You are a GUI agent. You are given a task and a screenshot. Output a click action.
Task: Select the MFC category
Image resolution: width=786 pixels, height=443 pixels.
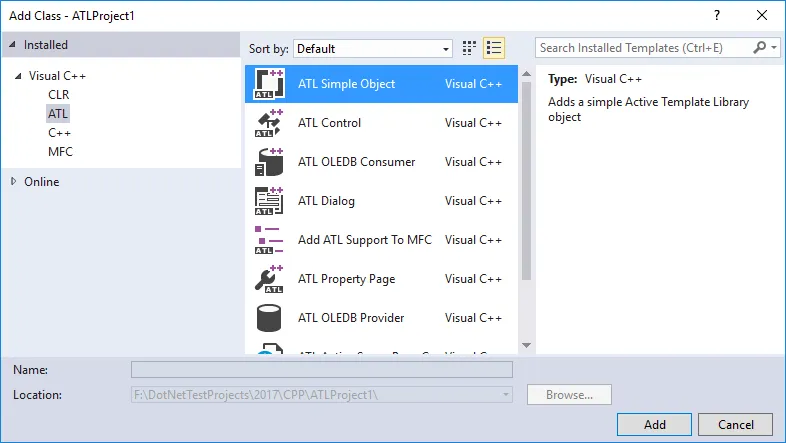[60, 152]
